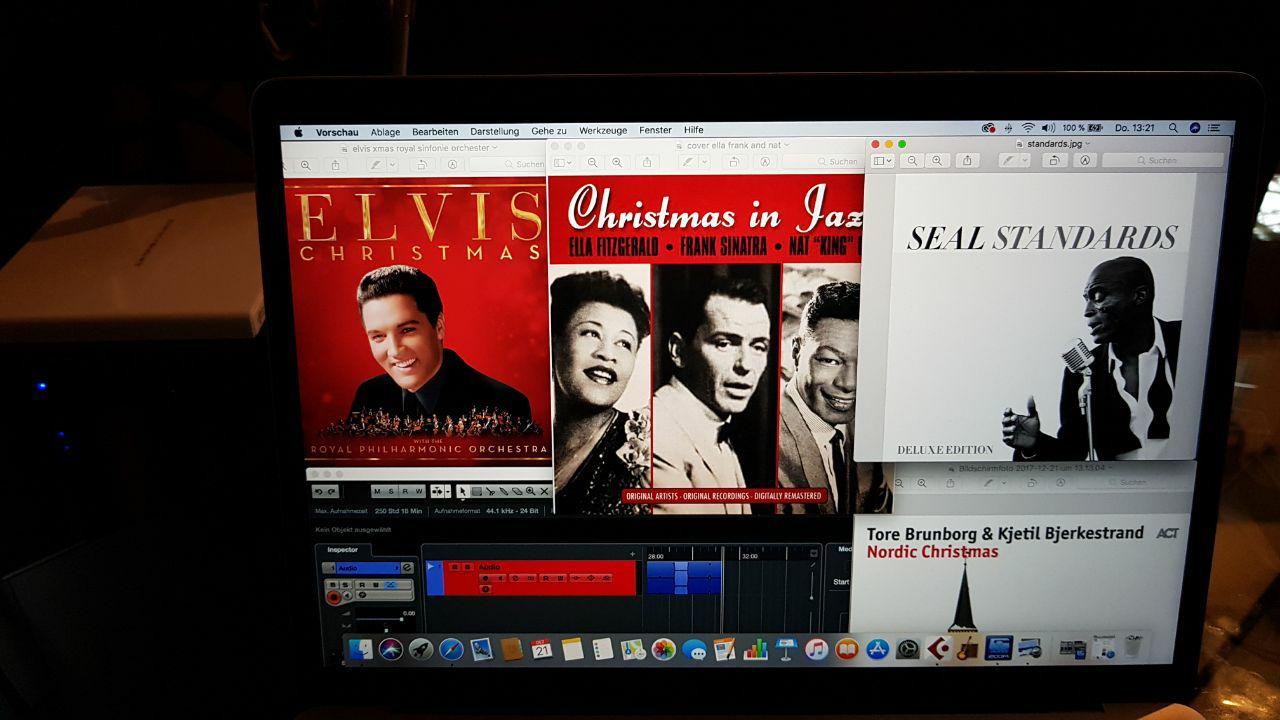Open the highlight dropdown arrow in standards.jpg window
1280x720 pixels.
pos(1023,161)
